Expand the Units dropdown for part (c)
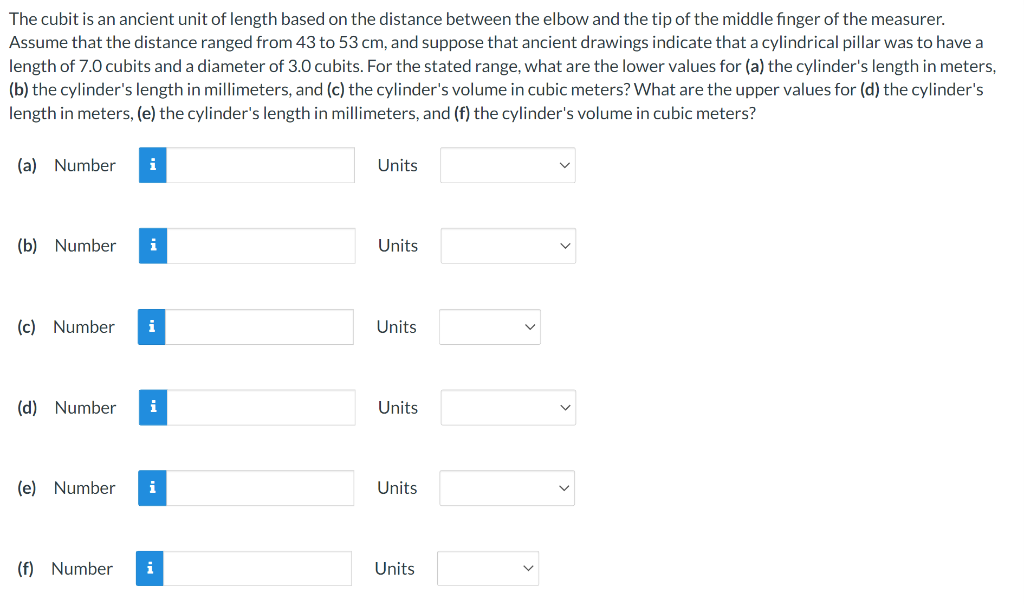 coord(490,327)
